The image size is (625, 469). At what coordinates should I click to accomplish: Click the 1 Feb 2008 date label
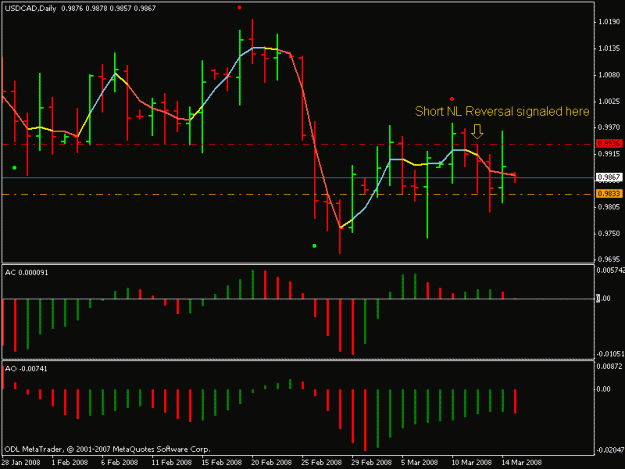pos(70,462)
